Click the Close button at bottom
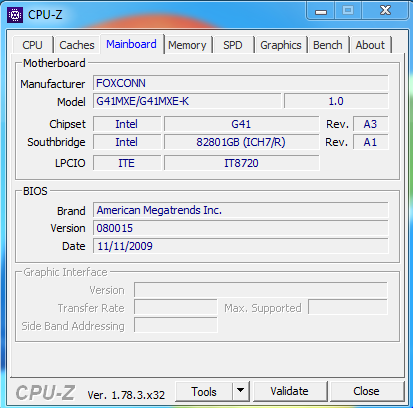The image size is (413, 408). 366,391
